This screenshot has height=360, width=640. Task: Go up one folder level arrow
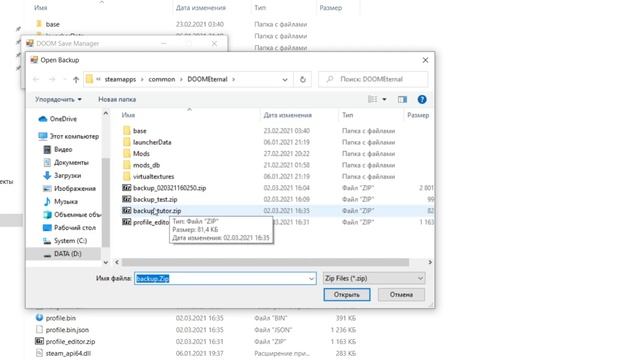pyautogui.click(x=76, y=80)
